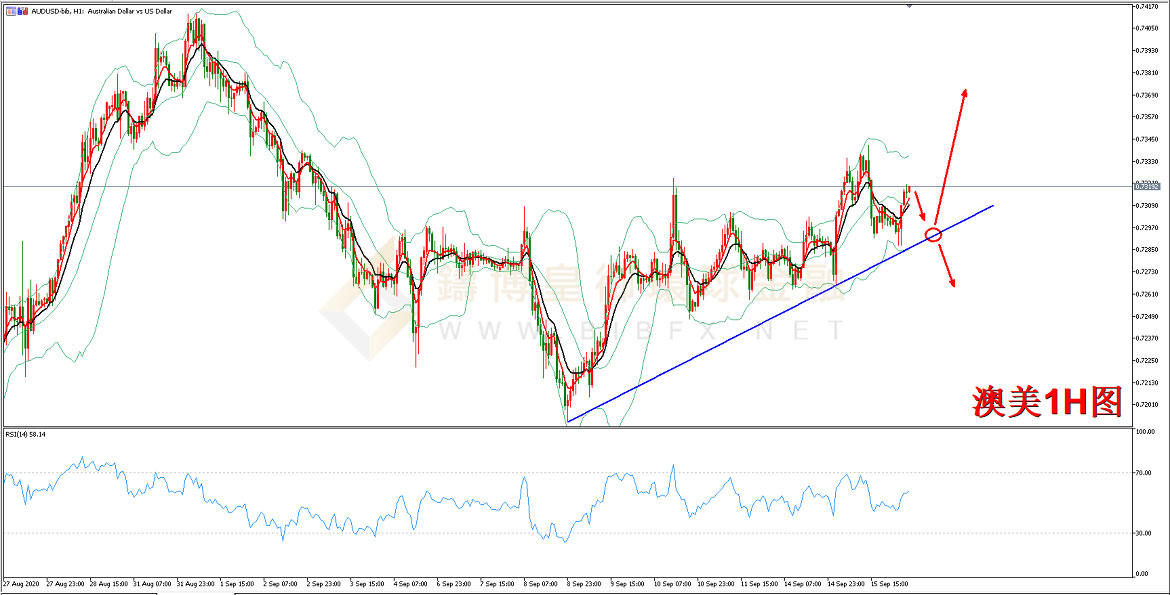Click the 30.00 level on RSI scale
The image size is (1170, 595).
[1144, 533]
